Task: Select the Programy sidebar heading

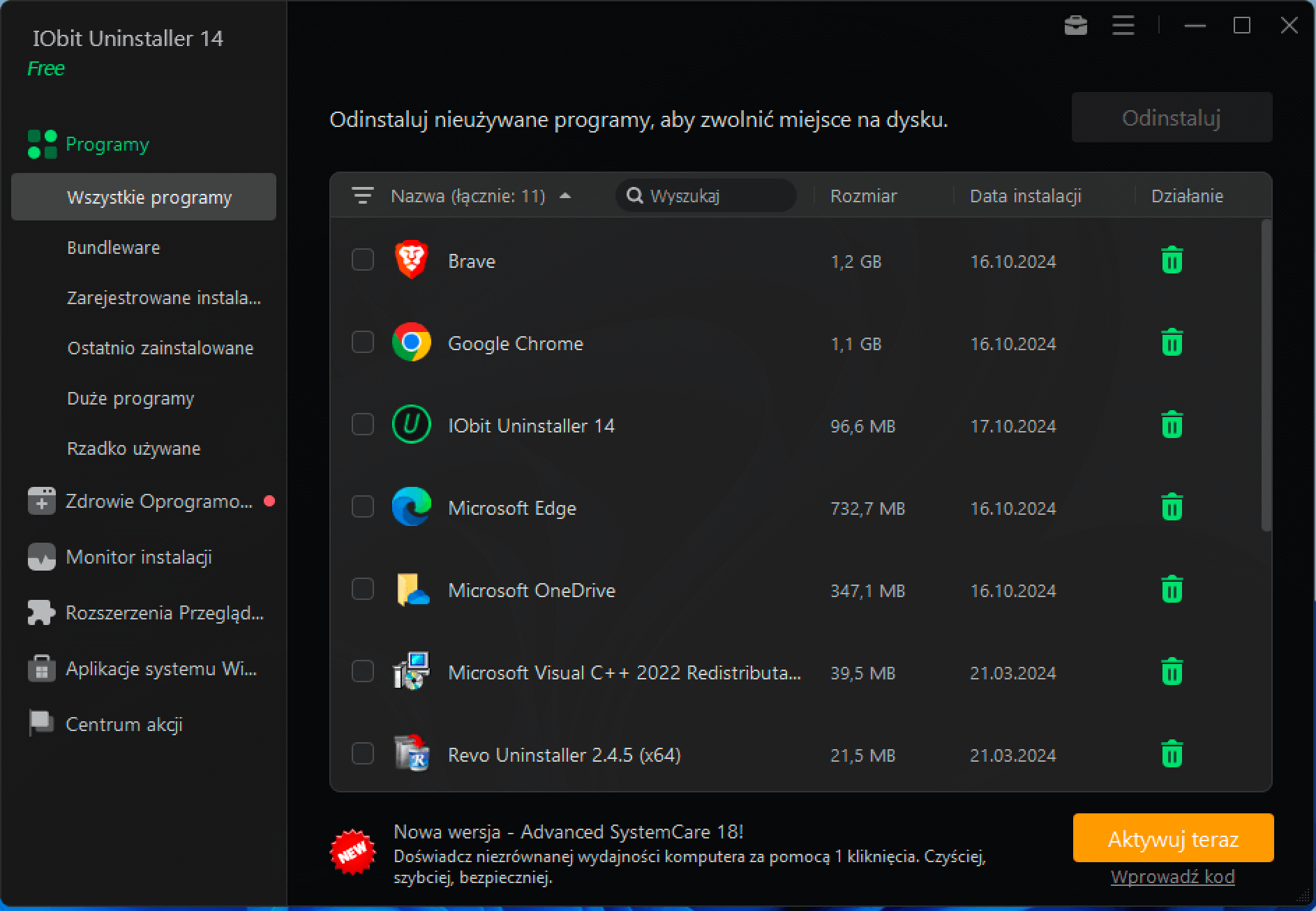Action: (x=107, y=144)
